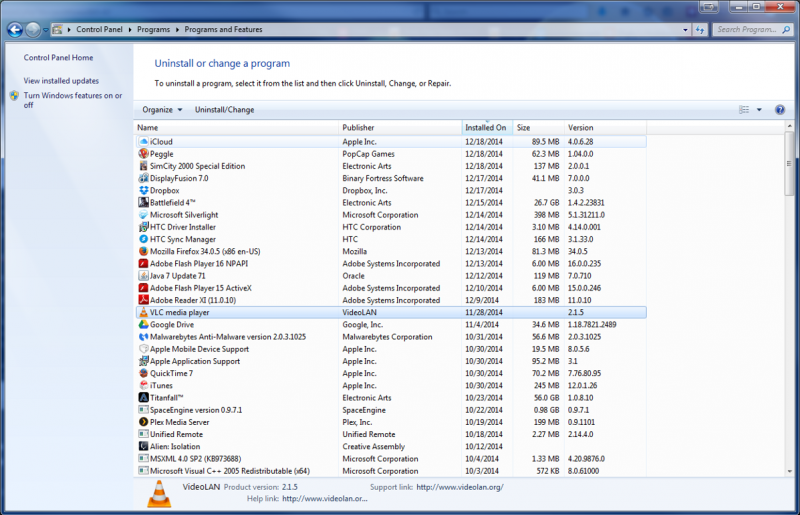Viewport: 800px width, 515px height.
Task: Click the Microsoft Silverlight icon
Action: (x=143, y=215)
